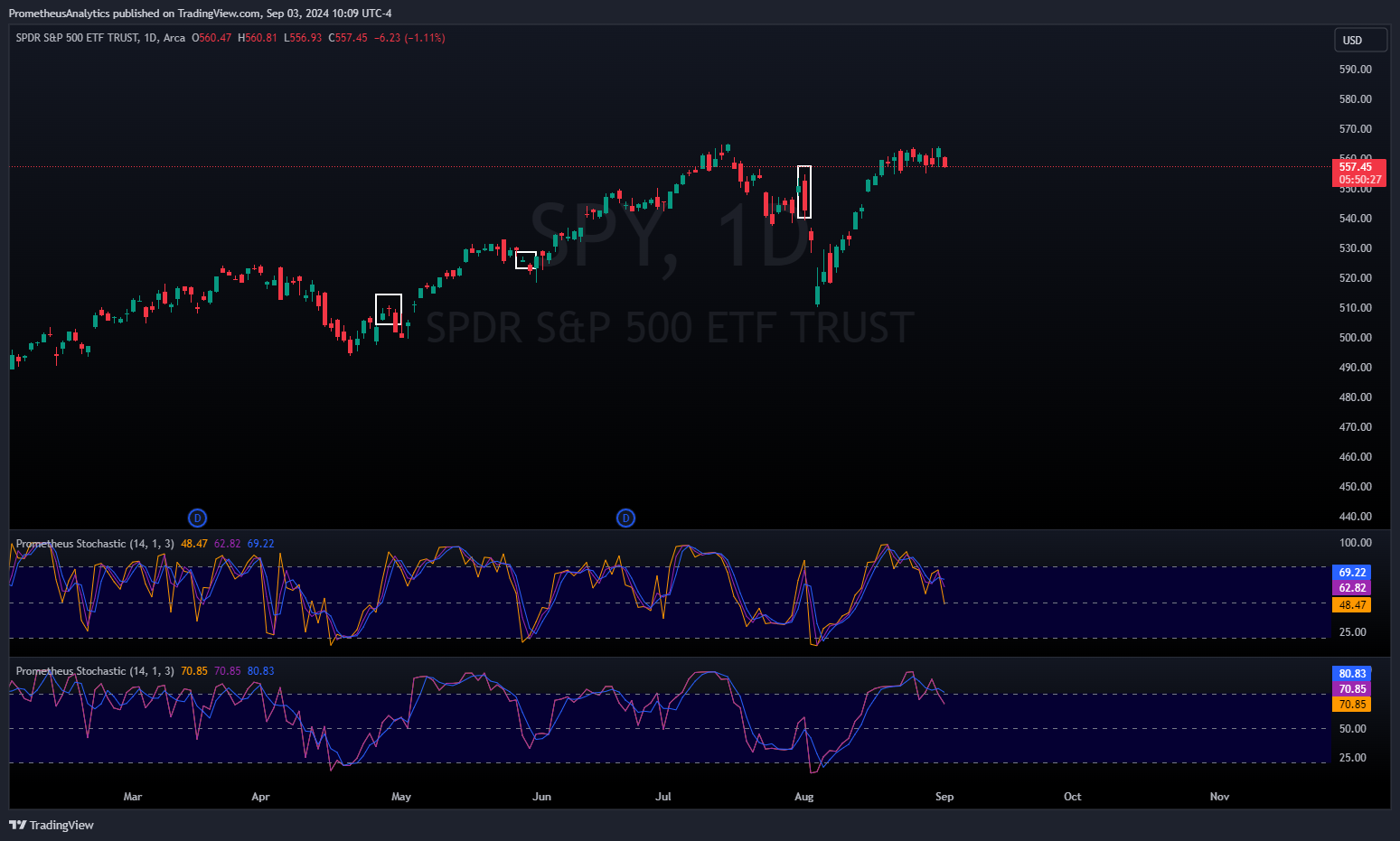Screen dimensions: 1400x841
Task: Click the 540.00 price axis label
Action: tap(1355, 219)
